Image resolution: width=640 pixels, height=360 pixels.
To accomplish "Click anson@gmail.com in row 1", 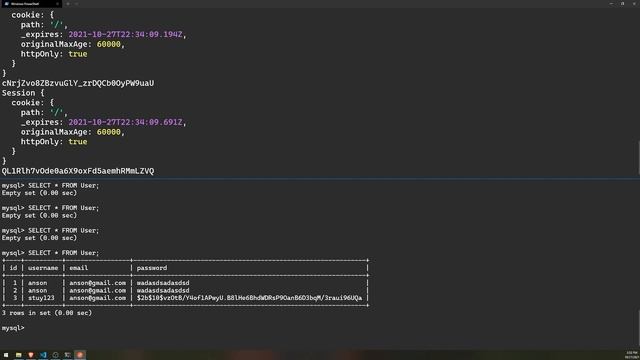I will (98, 283).
